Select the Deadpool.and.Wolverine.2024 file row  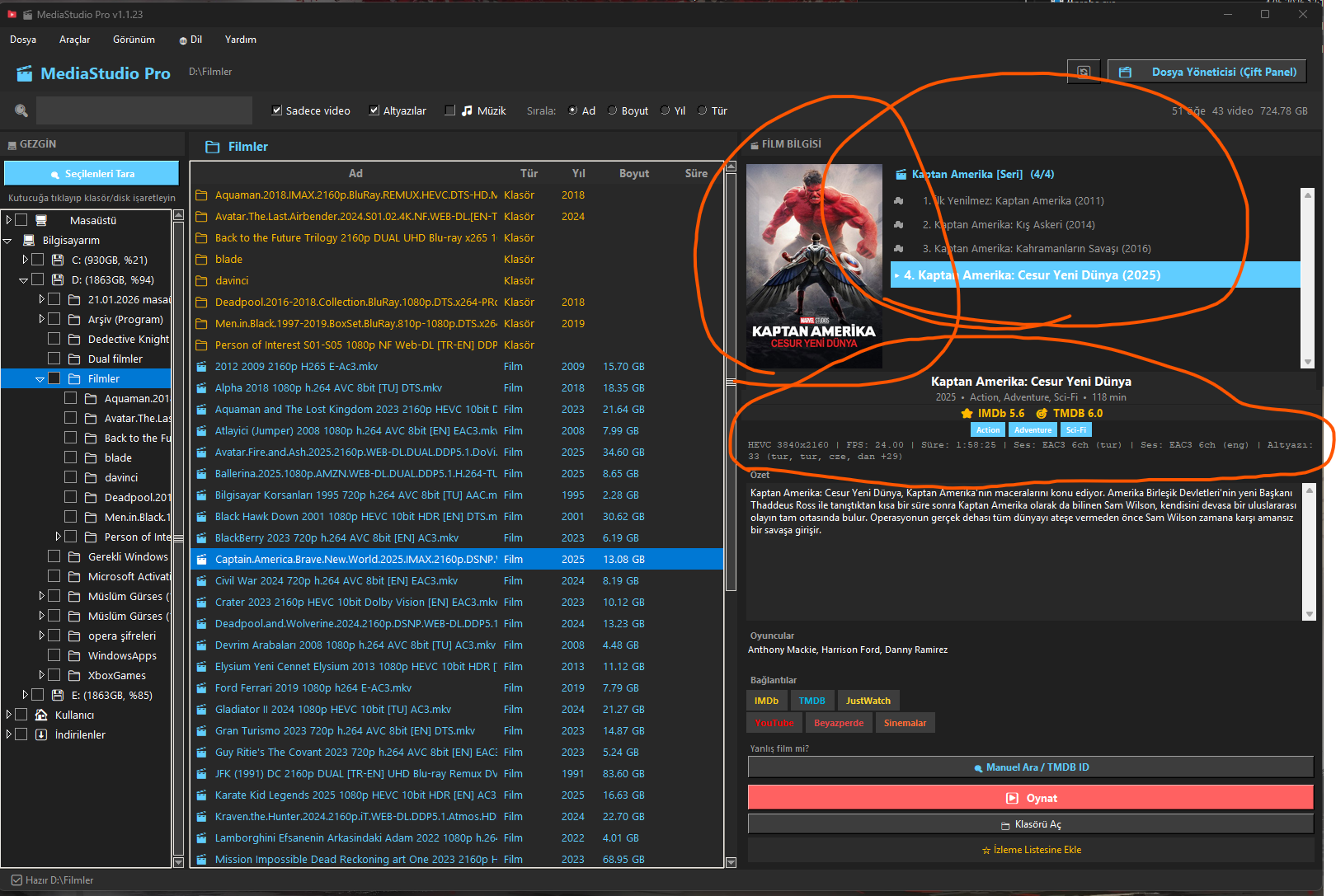pos(457,624)
